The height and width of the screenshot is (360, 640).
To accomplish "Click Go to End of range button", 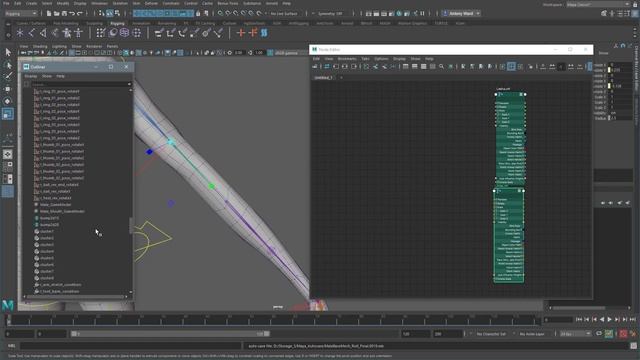I will pos(633,320).
